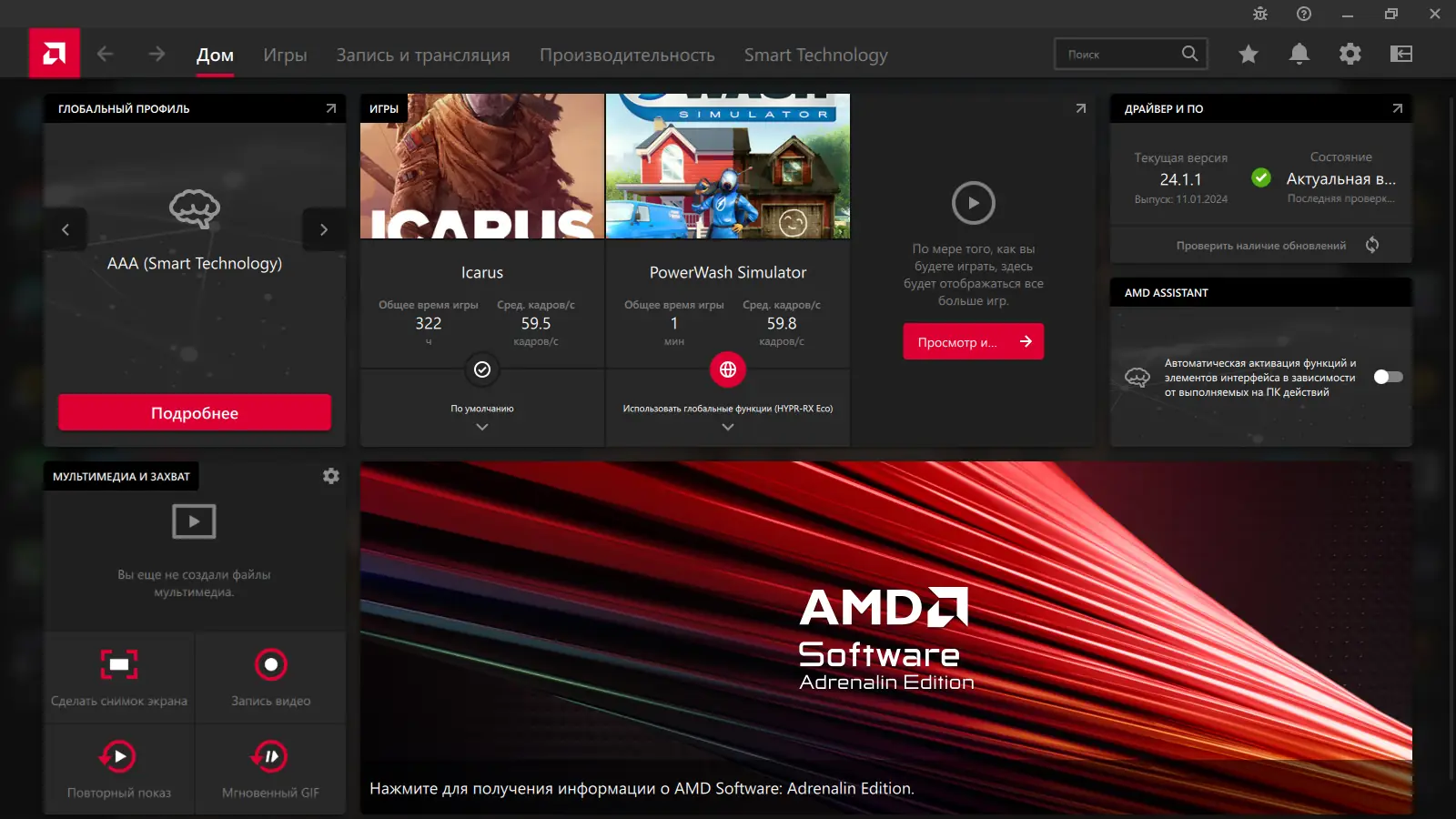The width and height of the screenshot is (1456, 819).
Task: Open the Icarus game thumbnail
Action: [482, 166]
